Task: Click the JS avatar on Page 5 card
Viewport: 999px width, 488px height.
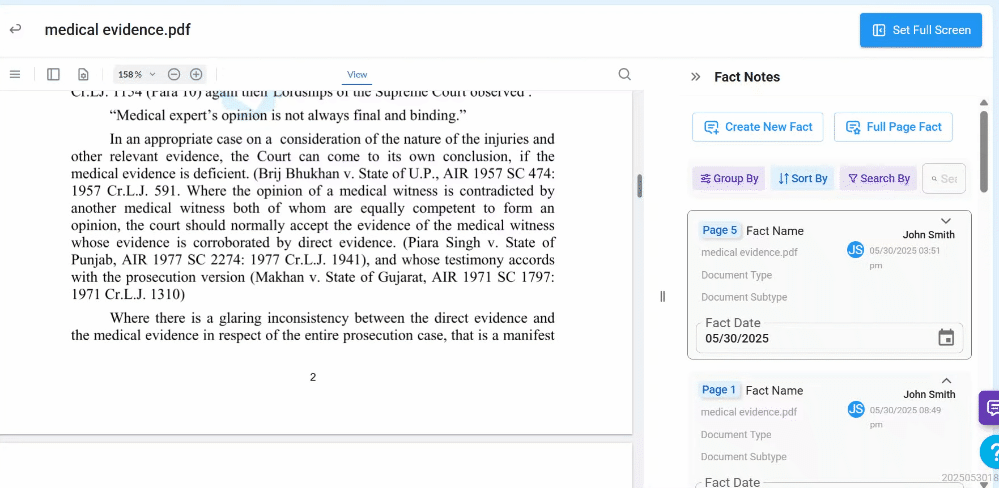Action: pos(856,250)
